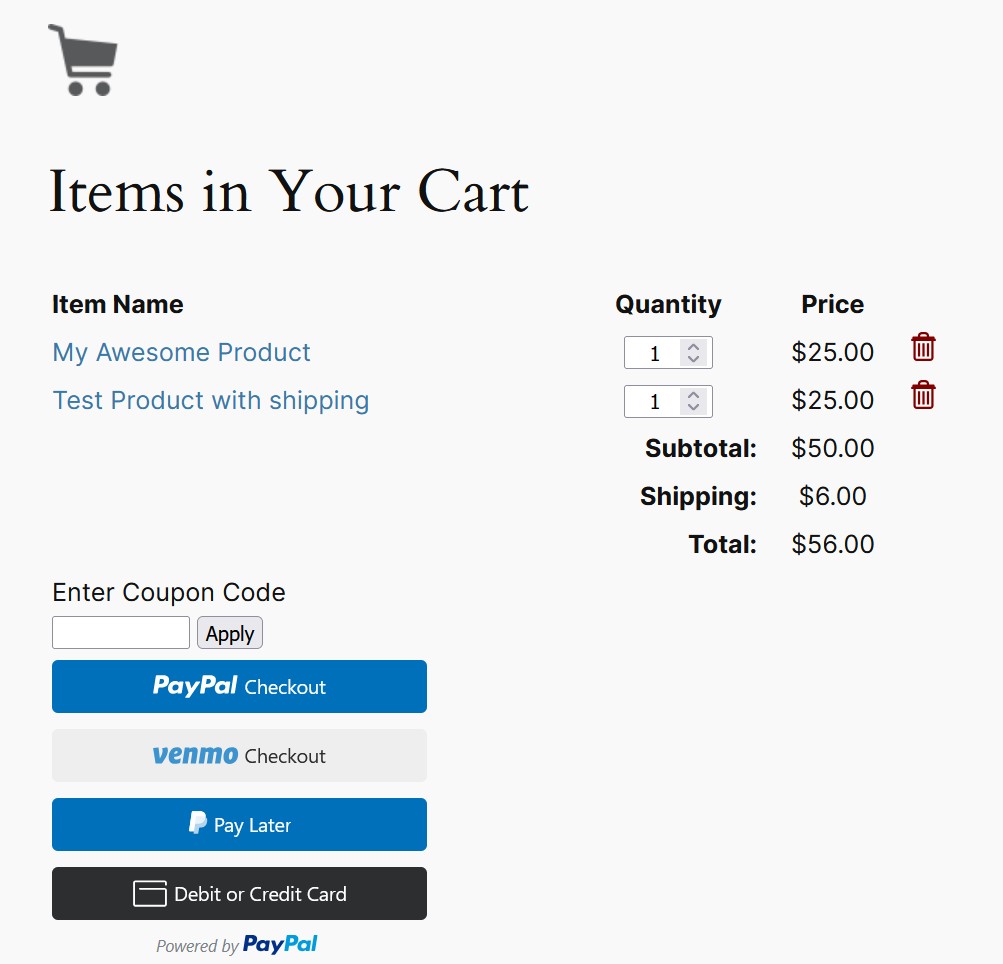
Task: Decrease quantity of Test Product with shipping
Action: 694,407
